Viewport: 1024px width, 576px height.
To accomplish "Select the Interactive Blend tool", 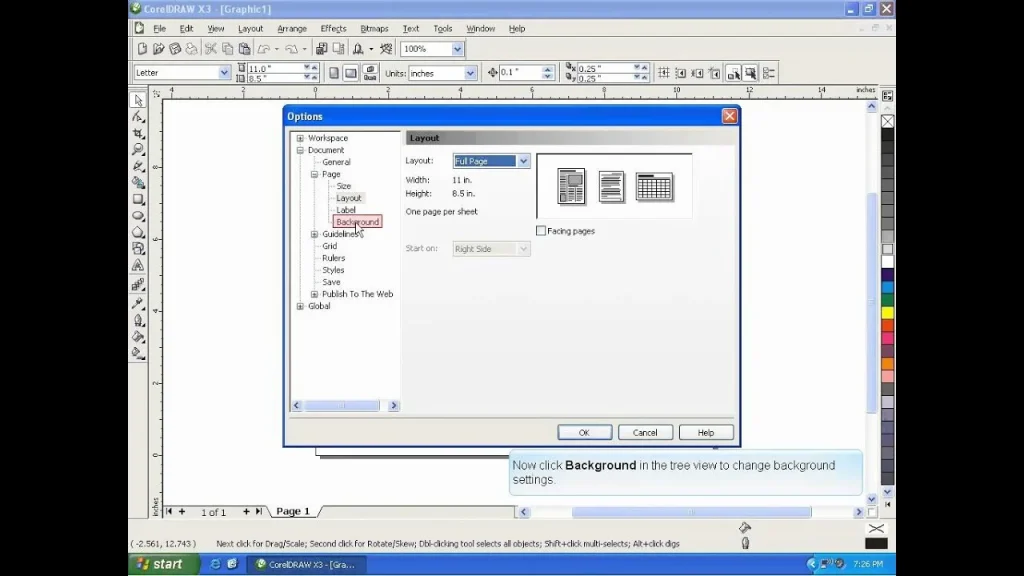I will [138, 285].
